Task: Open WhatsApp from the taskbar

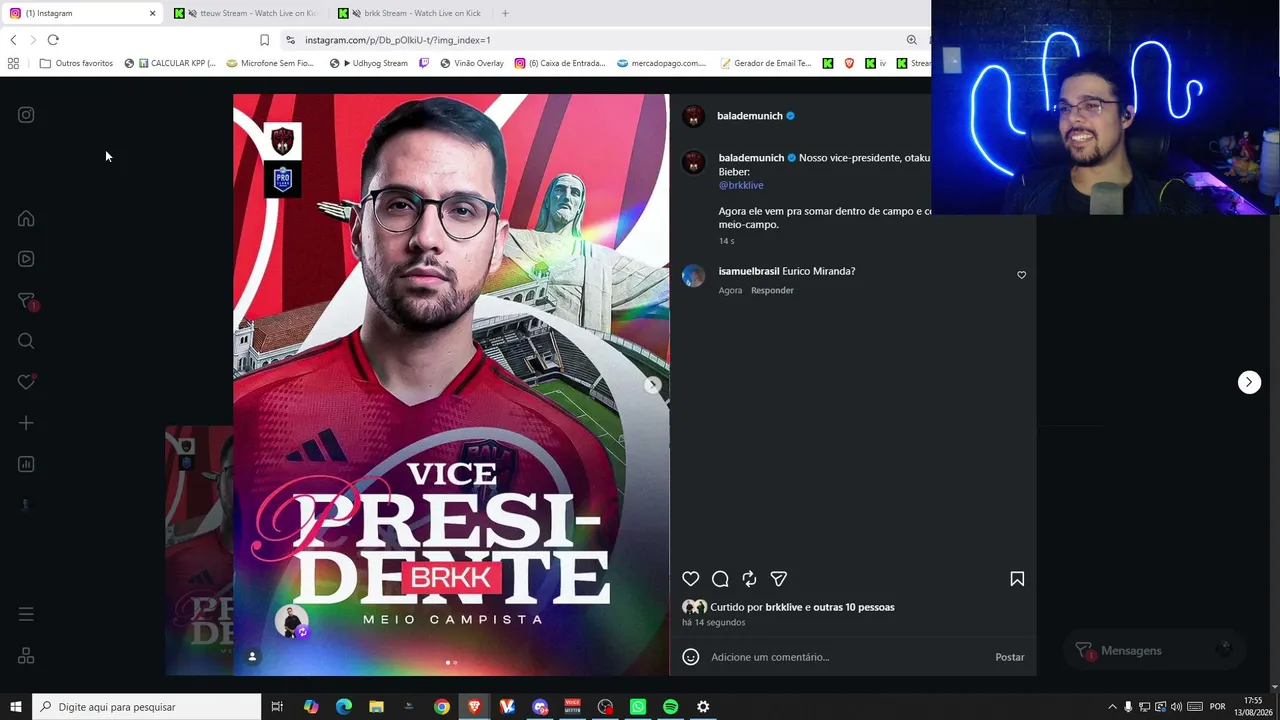Action: (638, 707)
